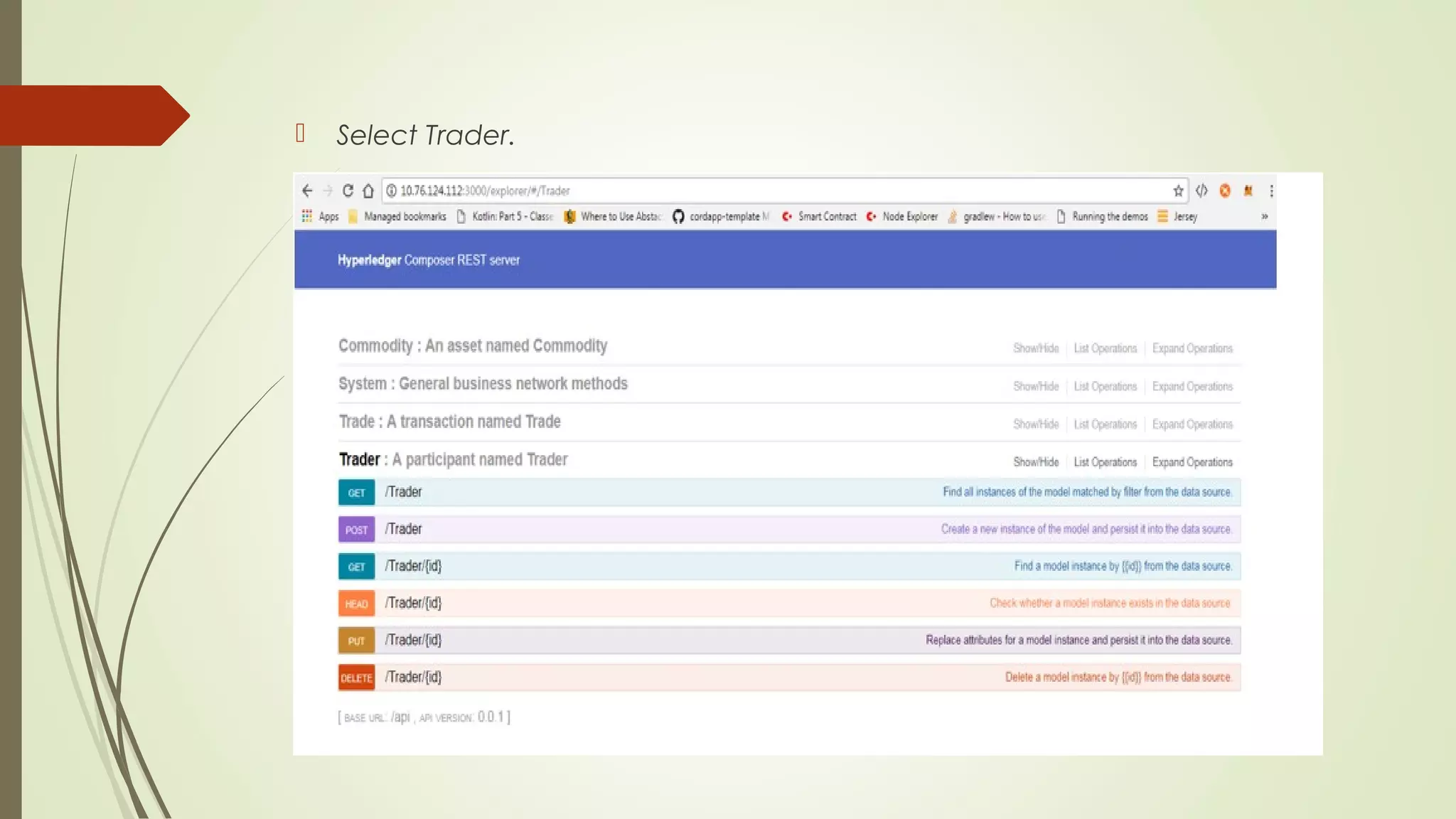1456x819 pixels.
Task: Click Show/Hide for Commodity
Action: (x=1036, y=348)
